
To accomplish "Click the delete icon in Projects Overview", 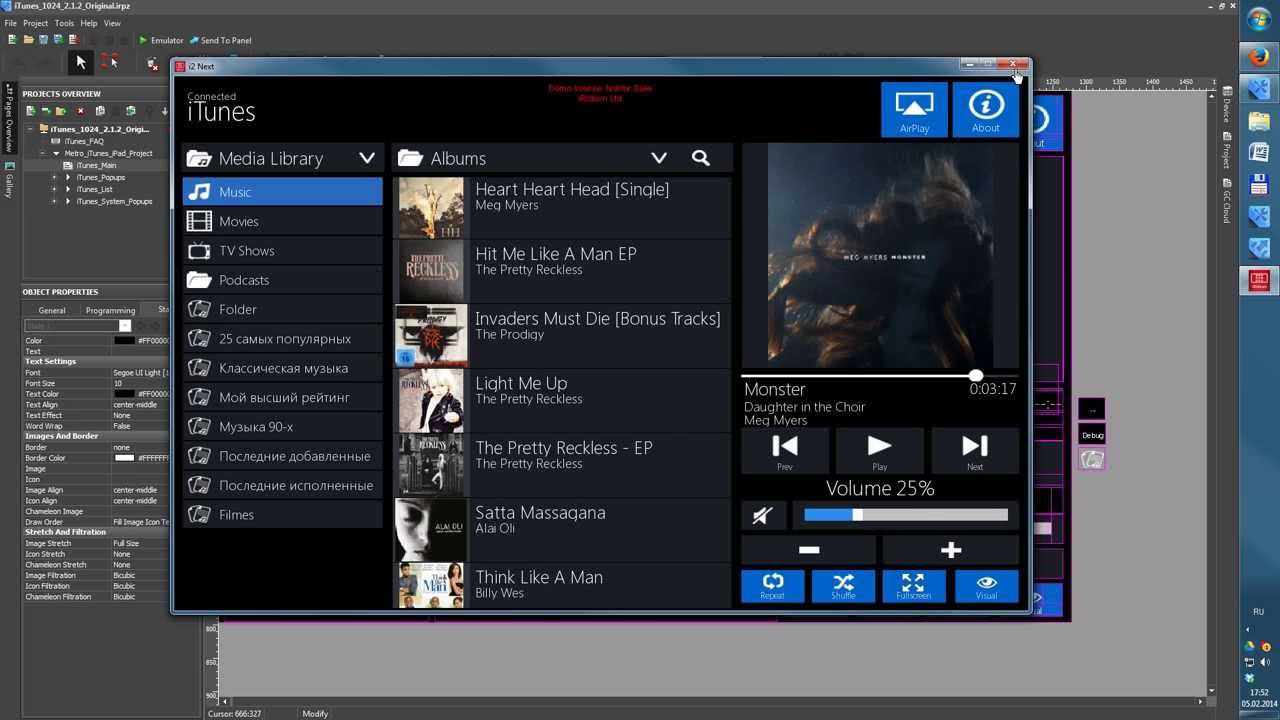I will [81, 111].
